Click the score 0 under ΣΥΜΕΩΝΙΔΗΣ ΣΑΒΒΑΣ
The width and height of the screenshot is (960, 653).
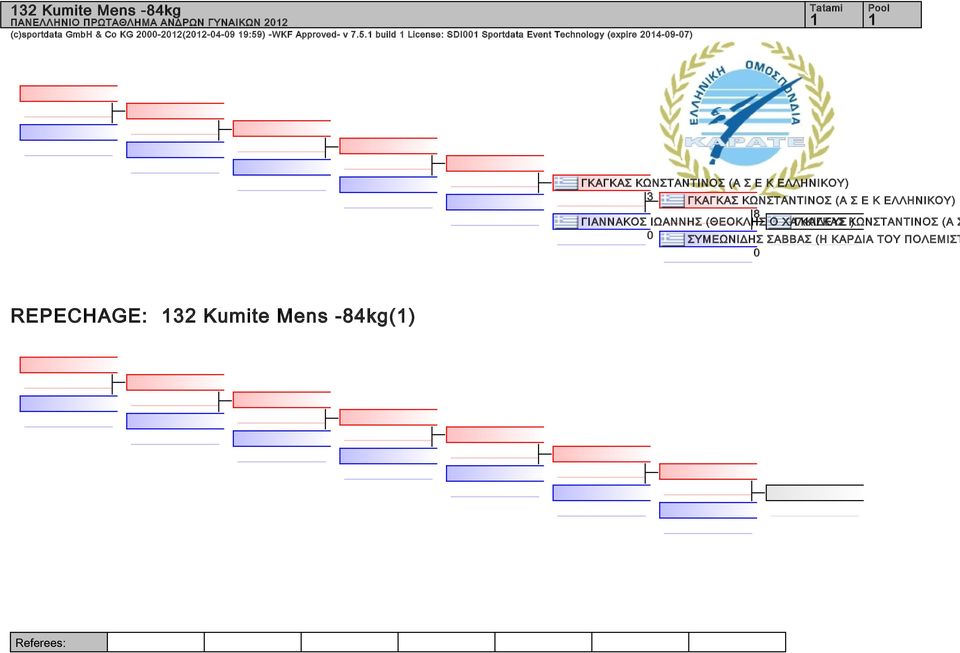point(757,253)
